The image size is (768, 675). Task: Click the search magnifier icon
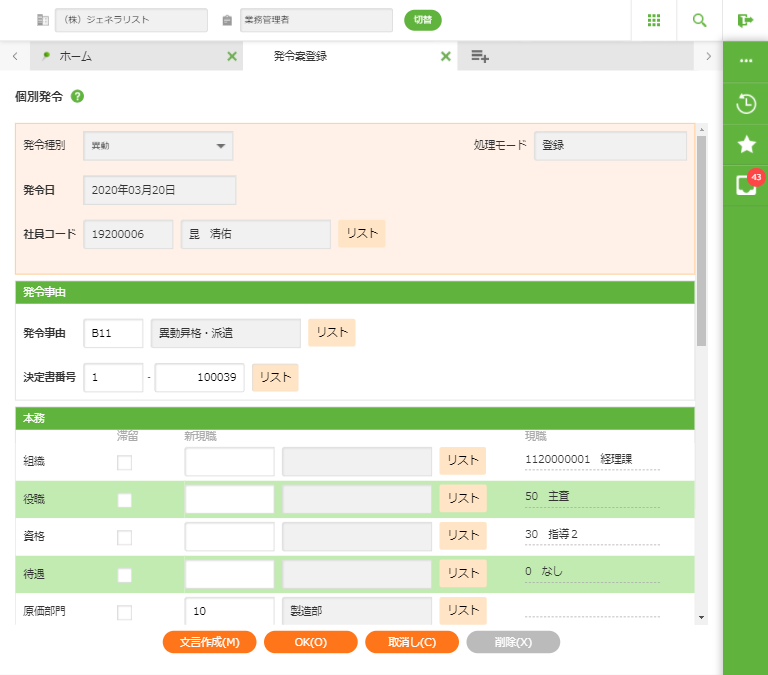click(x=700, y=20)
